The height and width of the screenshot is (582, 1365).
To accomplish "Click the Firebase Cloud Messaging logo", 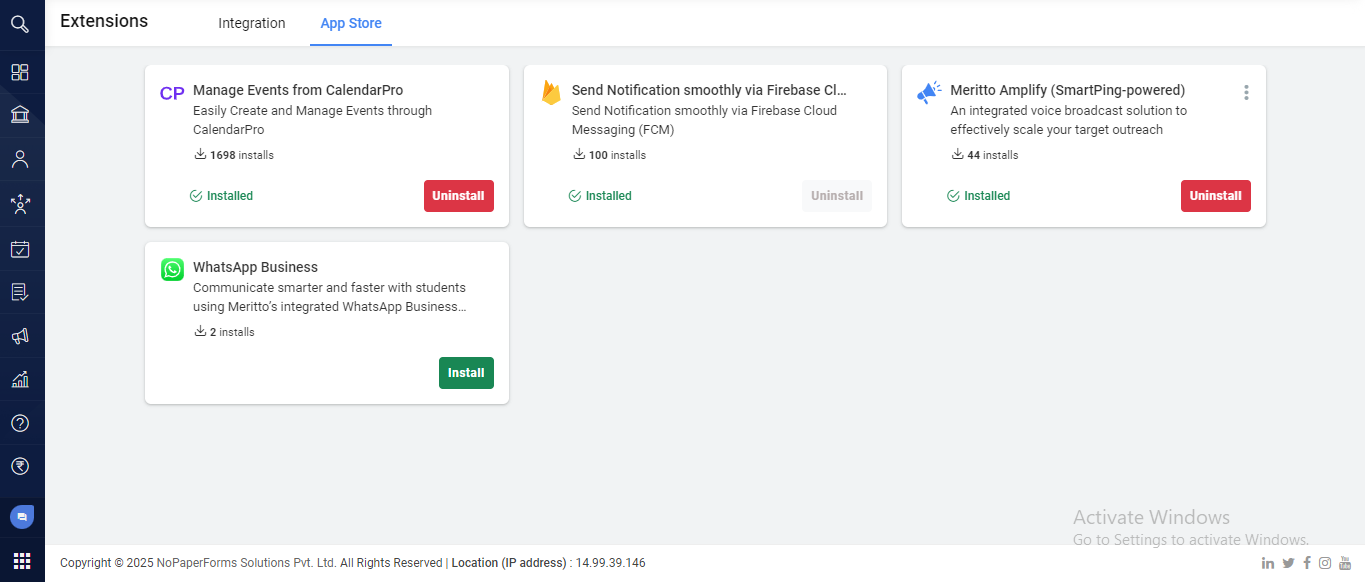I will pos(551,93).
